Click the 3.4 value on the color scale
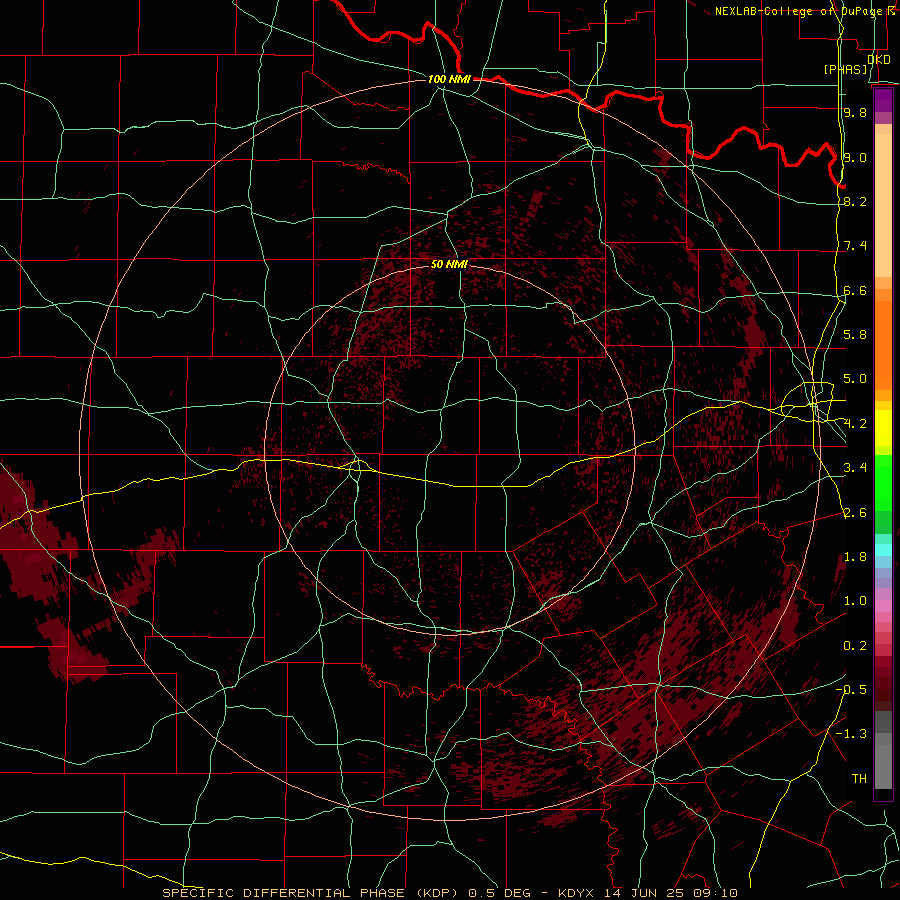Viewport: 900px width, 900px height. [855, 468]
